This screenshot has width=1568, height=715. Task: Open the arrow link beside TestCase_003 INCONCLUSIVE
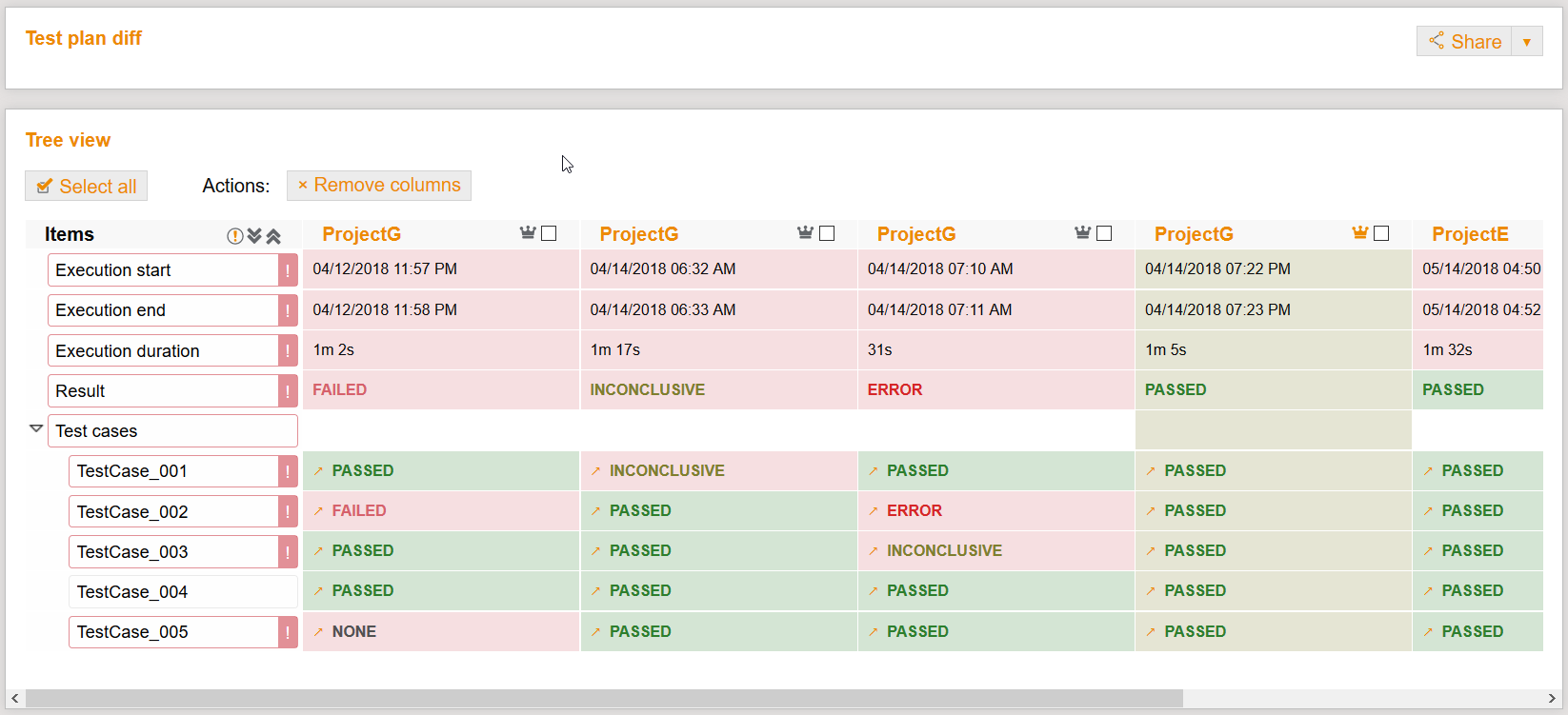[873, 551]
